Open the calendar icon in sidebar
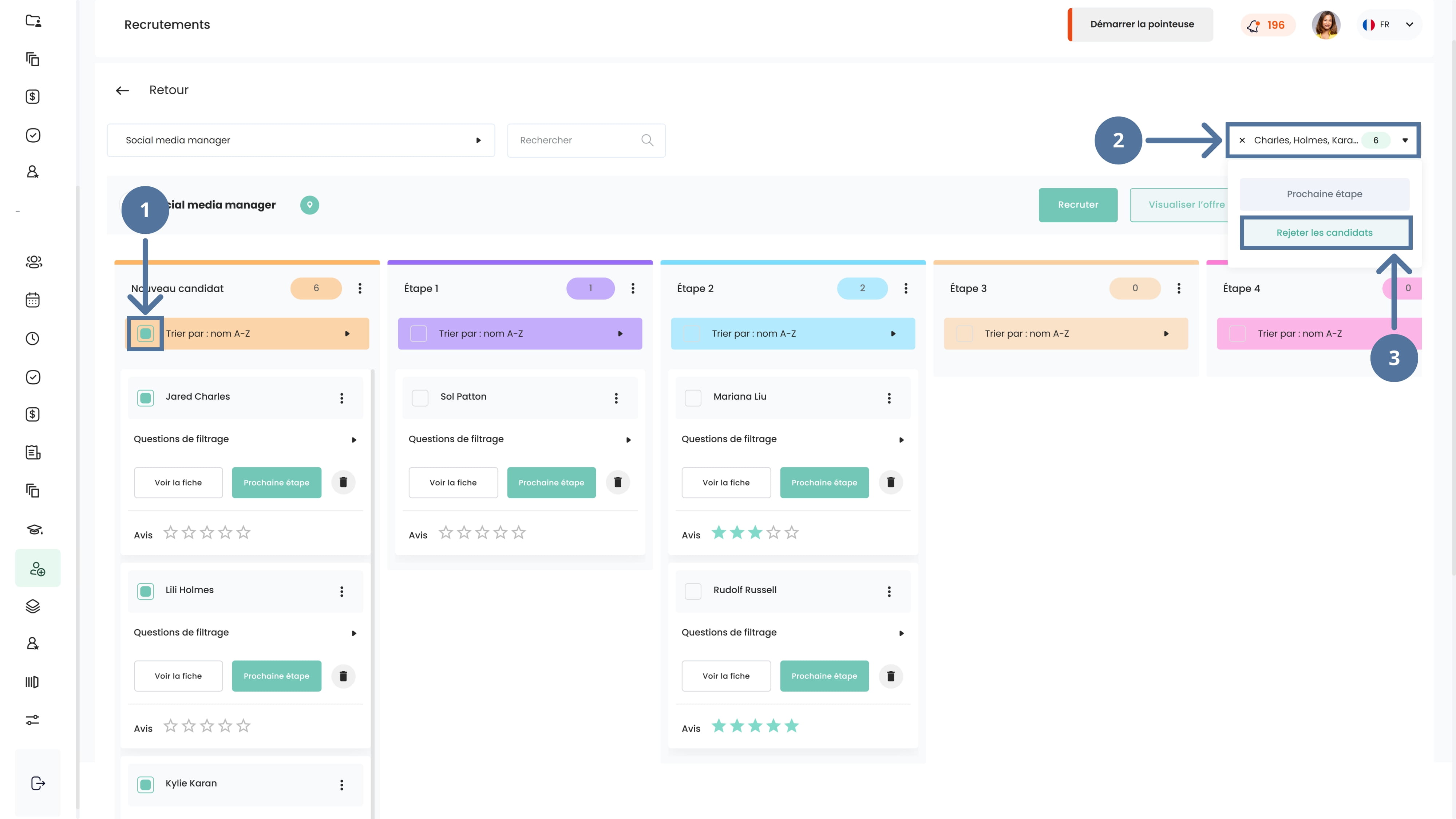The height and width of the screenshot is (819, 1456). point(33,300)
